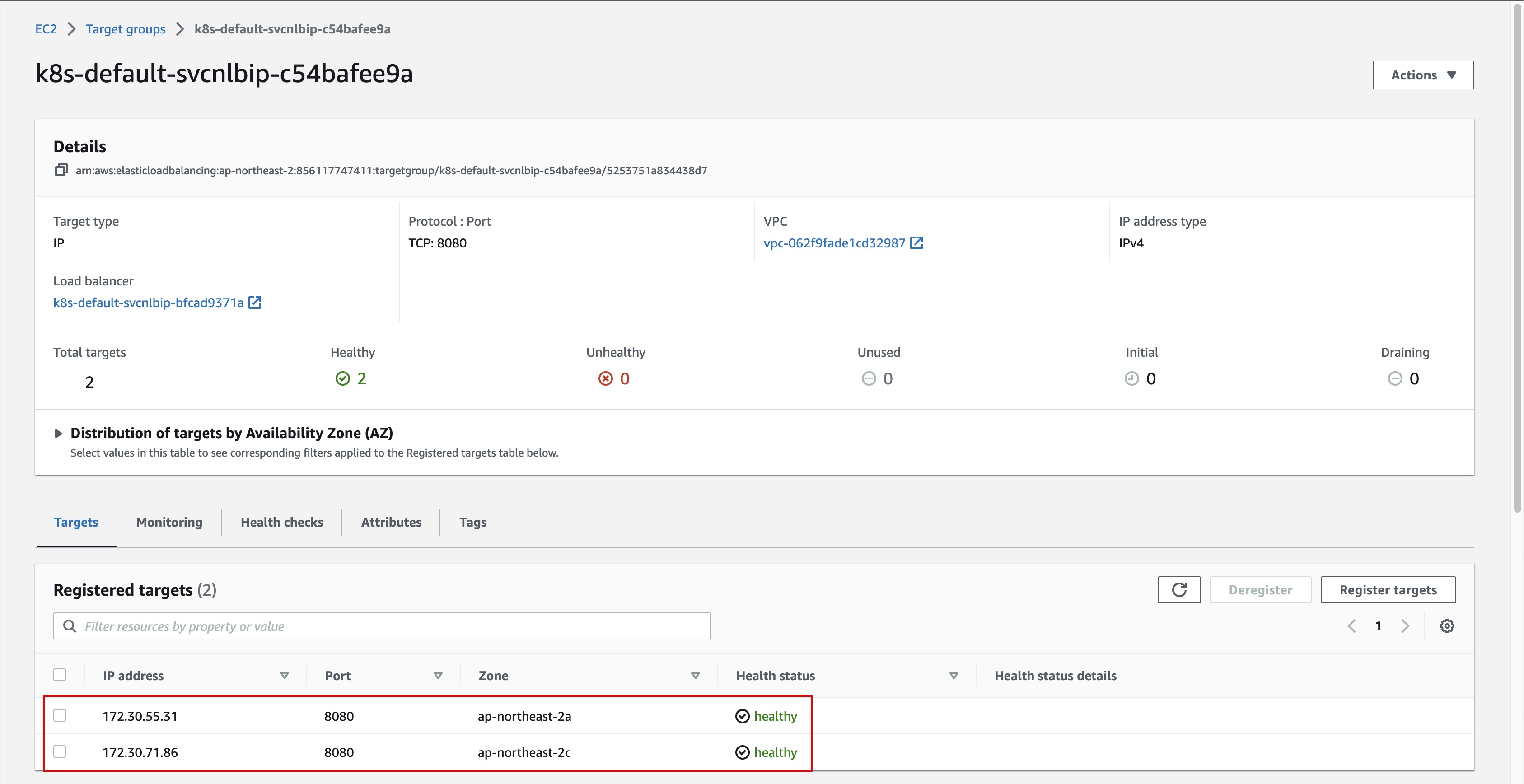
Task: Check the 172.30.55.31 target row
Action: coord(60,715)
